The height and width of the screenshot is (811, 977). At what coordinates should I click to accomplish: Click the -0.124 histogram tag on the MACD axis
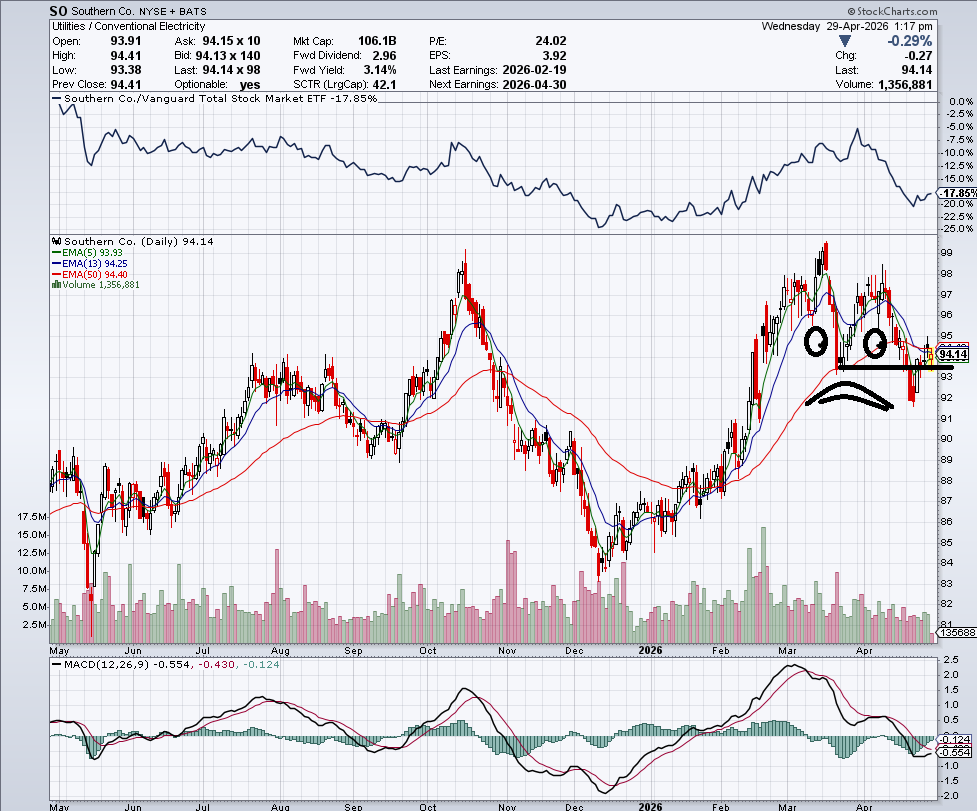click(955, 740)
